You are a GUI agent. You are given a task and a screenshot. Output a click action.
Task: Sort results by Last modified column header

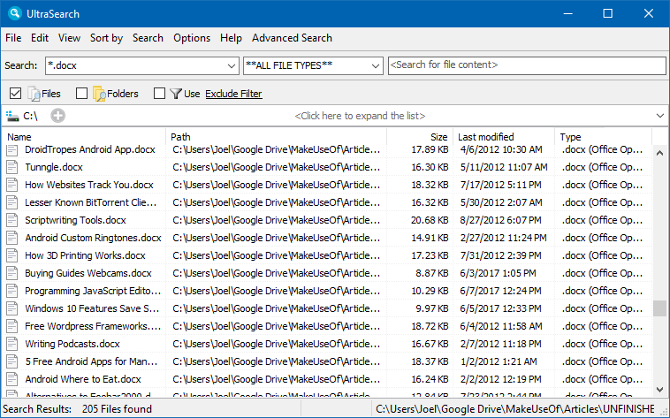tap(504, 137)
